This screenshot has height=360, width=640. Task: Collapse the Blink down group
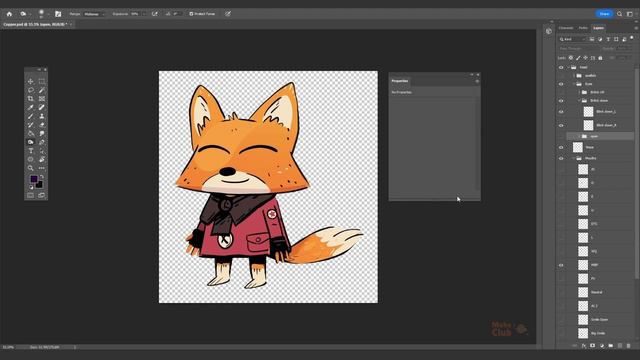pyautogui.click(x=579, y=100)
